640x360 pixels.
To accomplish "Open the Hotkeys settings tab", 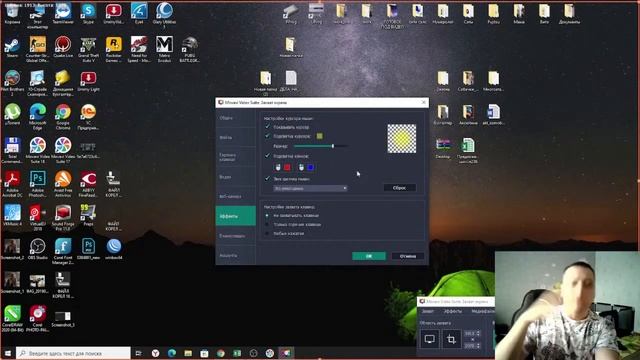I will (236, 157).
